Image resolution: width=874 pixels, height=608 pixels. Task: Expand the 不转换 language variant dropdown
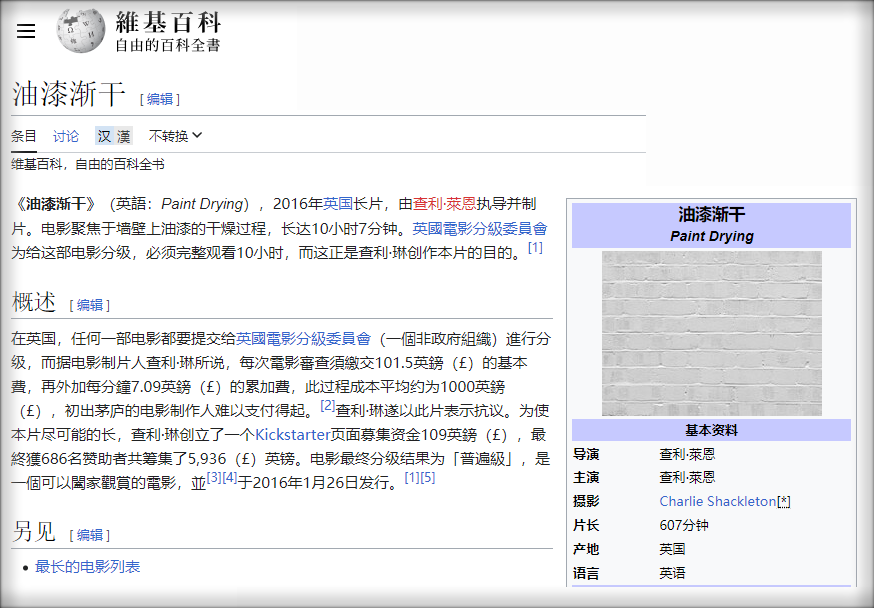176,136
